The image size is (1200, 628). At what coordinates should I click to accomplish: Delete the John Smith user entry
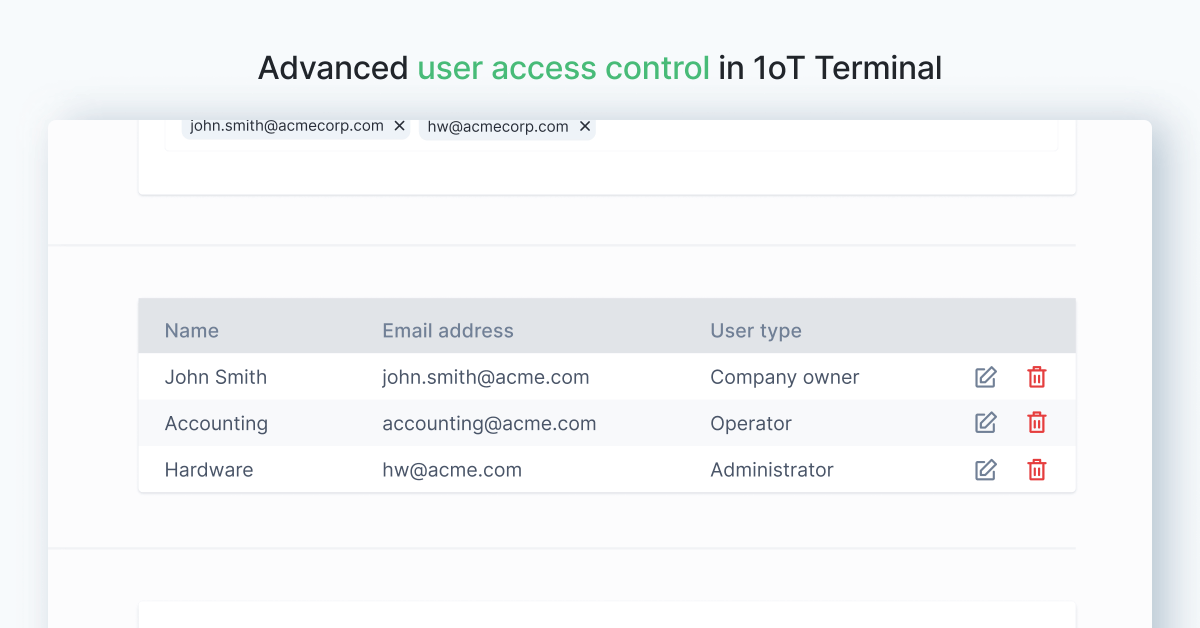pyautogui.click(x=1037, y=377)
